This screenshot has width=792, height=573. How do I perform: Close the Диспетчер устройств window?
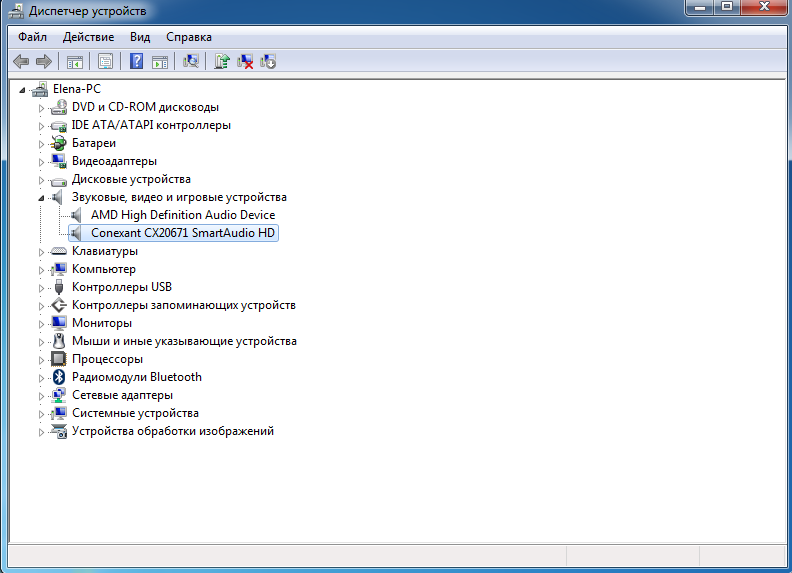pyautogui.click(x=765, y=7)
